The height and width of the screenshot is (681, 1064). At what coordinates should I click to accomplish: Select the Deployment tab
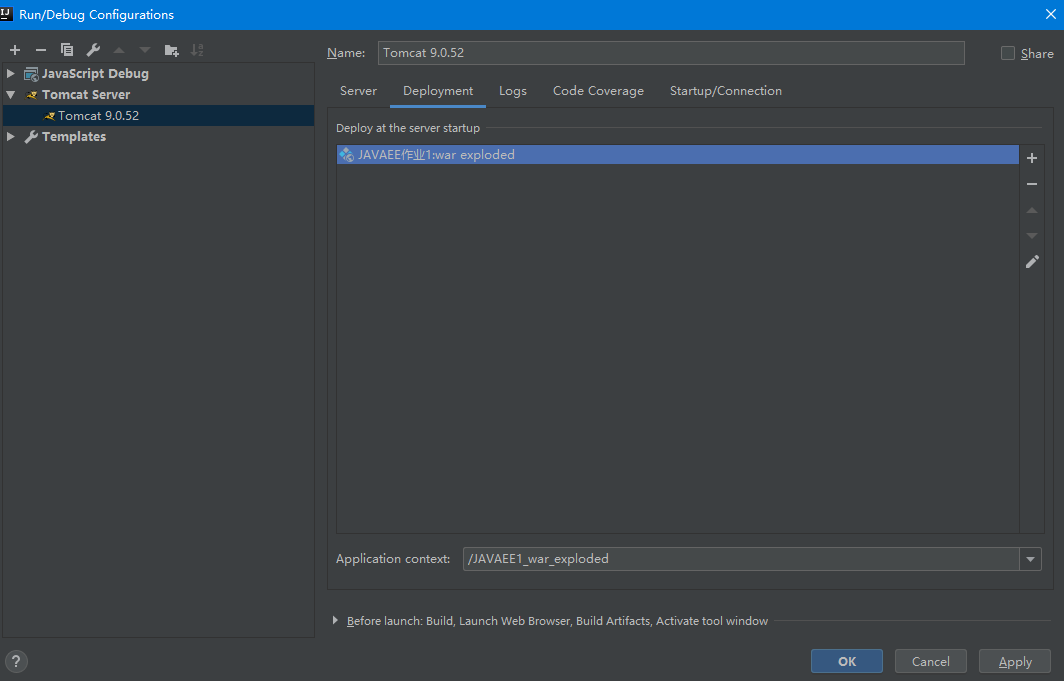(438, 91)
